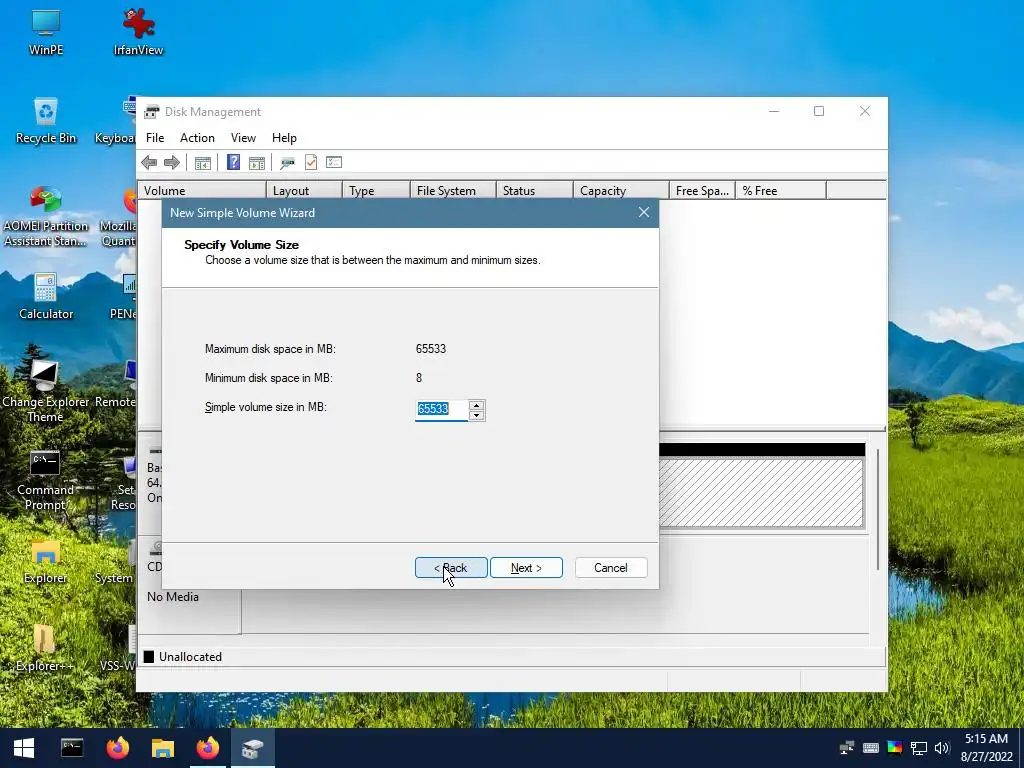1024x768 pixels.
Task: Decrease volume size with the down spinner
Action: click(x=477, y=415)
